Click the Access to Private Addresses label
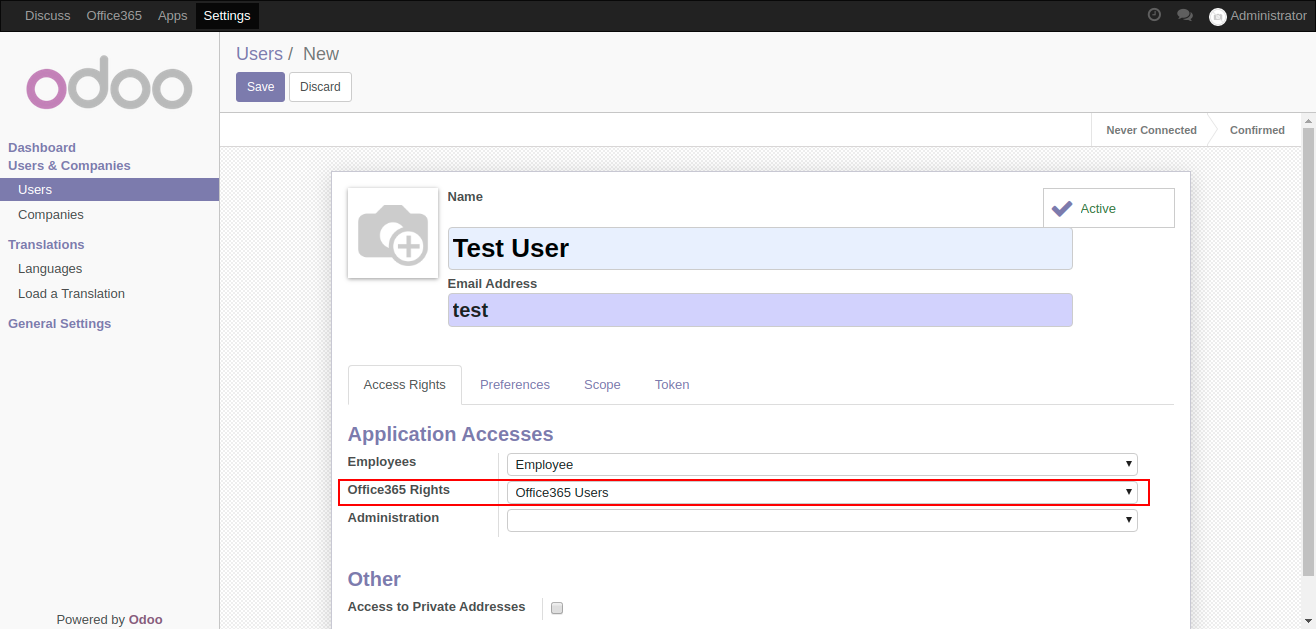The height and width of the screenshot is (629, 1316). pos(436,607)
